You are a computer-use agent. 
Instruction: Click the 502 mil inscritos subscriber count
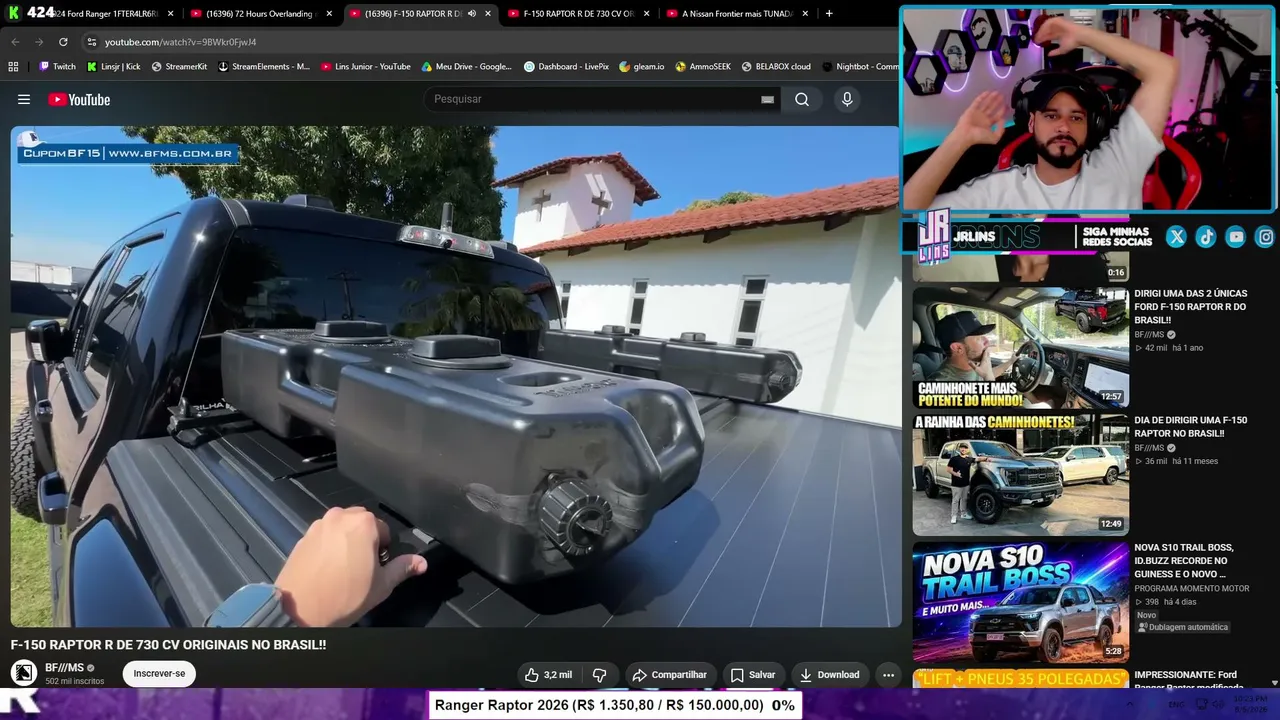[74, 682]
